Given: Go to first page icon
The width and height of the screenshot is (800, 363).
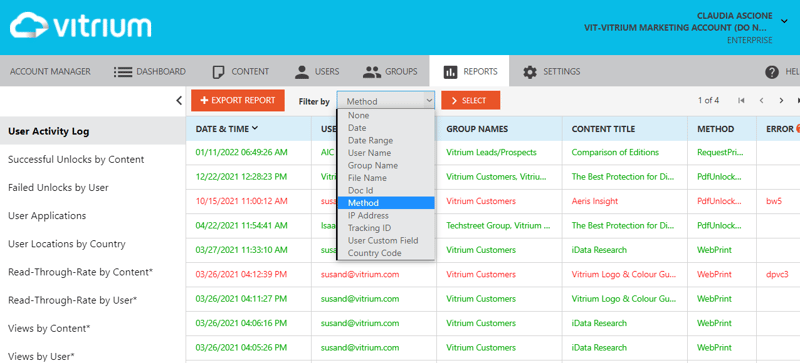Looking at the screenshot, I should pyautogui.click(x=741, y=101).
